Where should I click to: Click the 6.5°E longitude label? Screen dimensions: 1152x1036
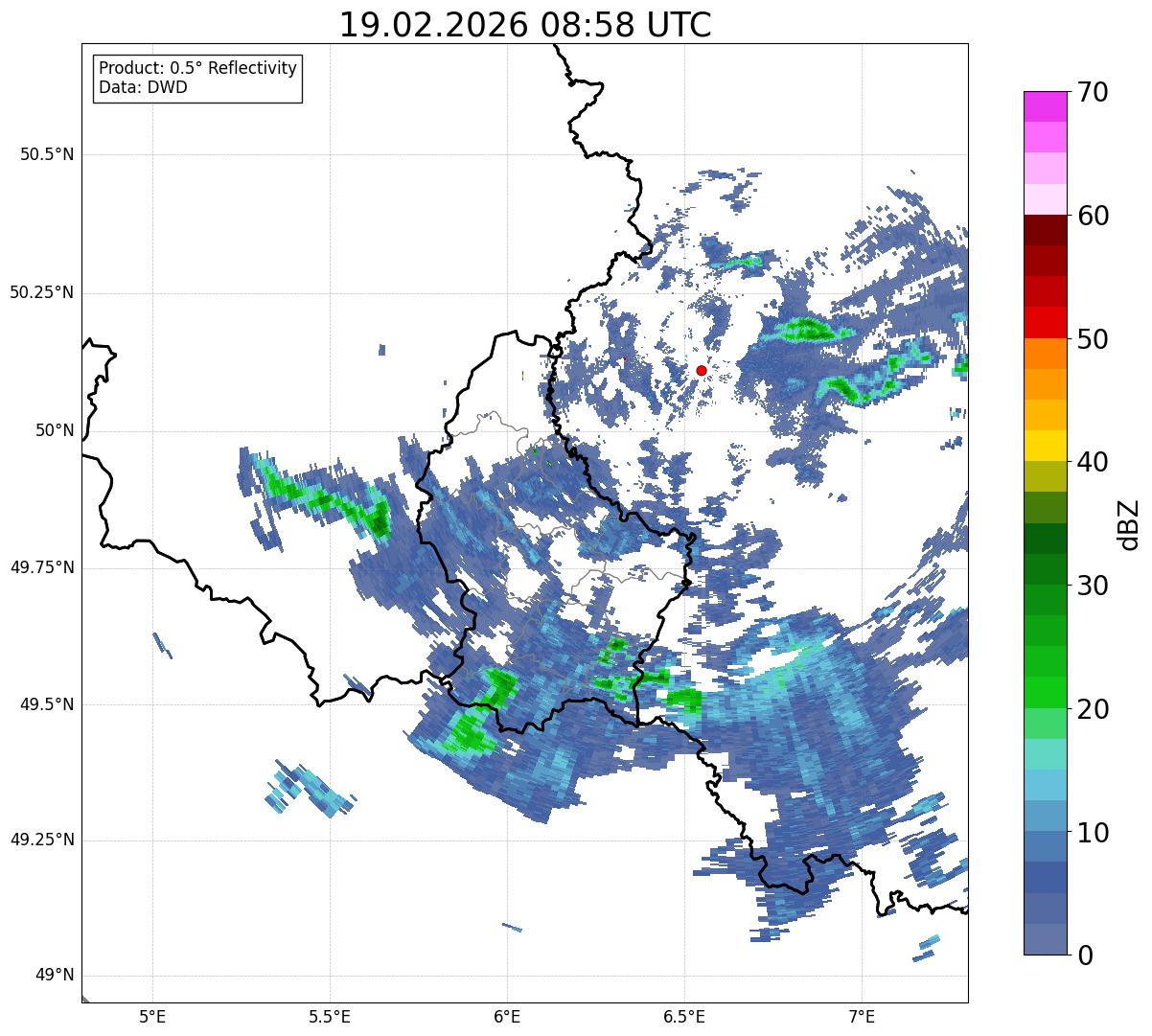[684, 1016]
